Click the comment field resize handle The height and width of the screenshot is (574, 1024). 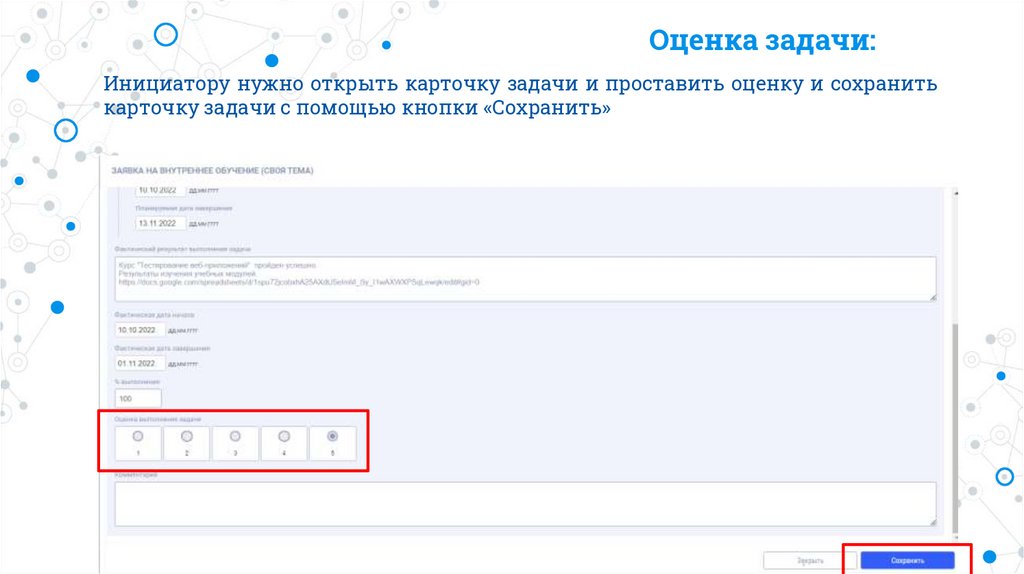[x=933, y=522]
